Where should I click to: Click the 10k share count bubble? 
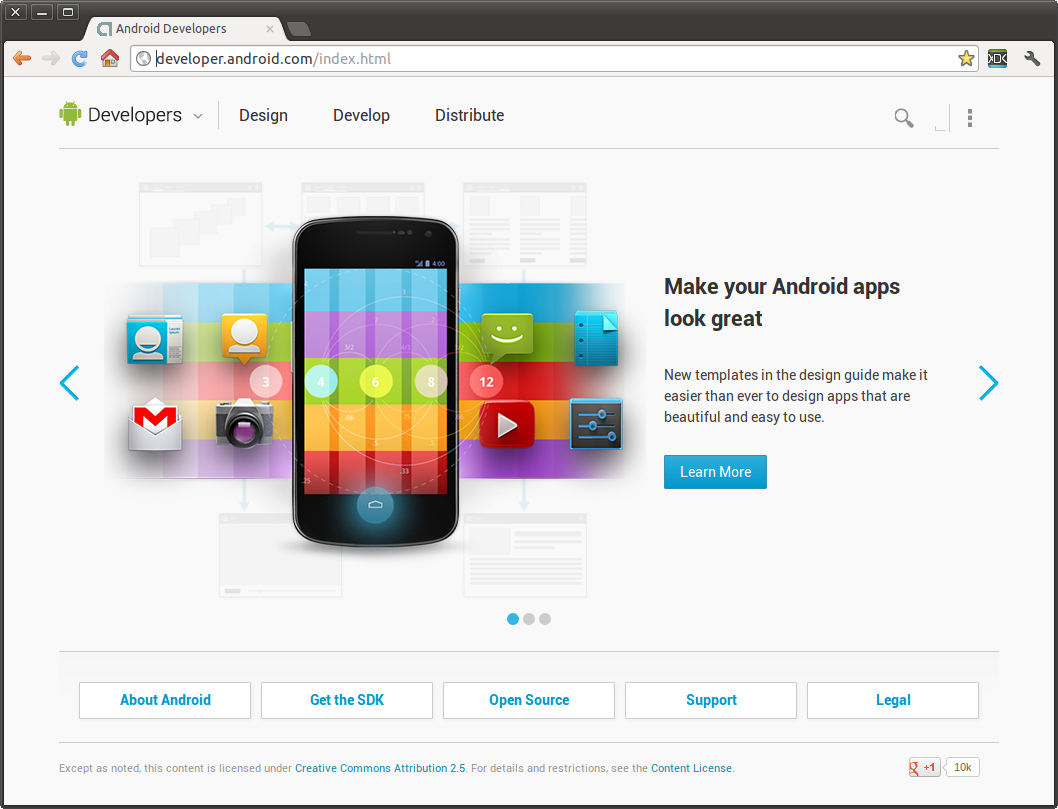[x=962, y=767]
